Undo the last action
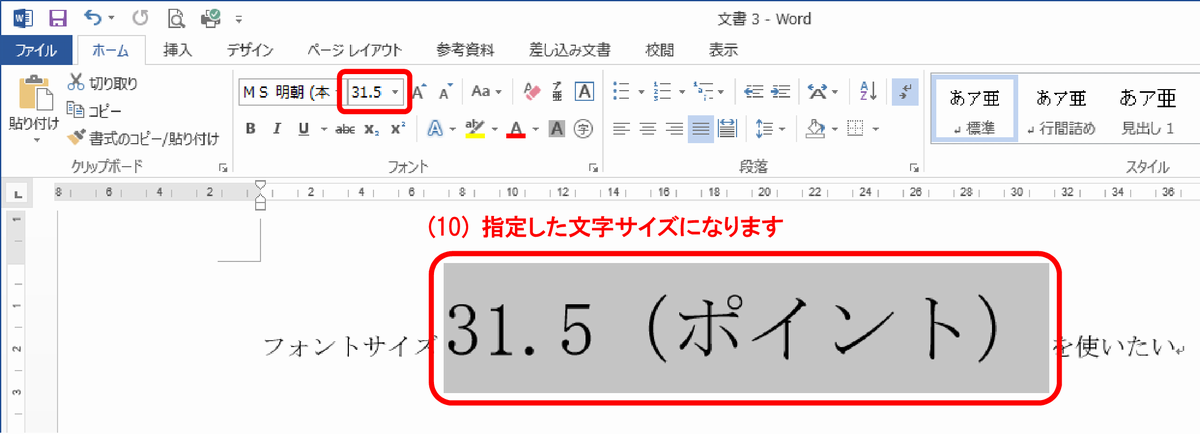 pos(93,18)
